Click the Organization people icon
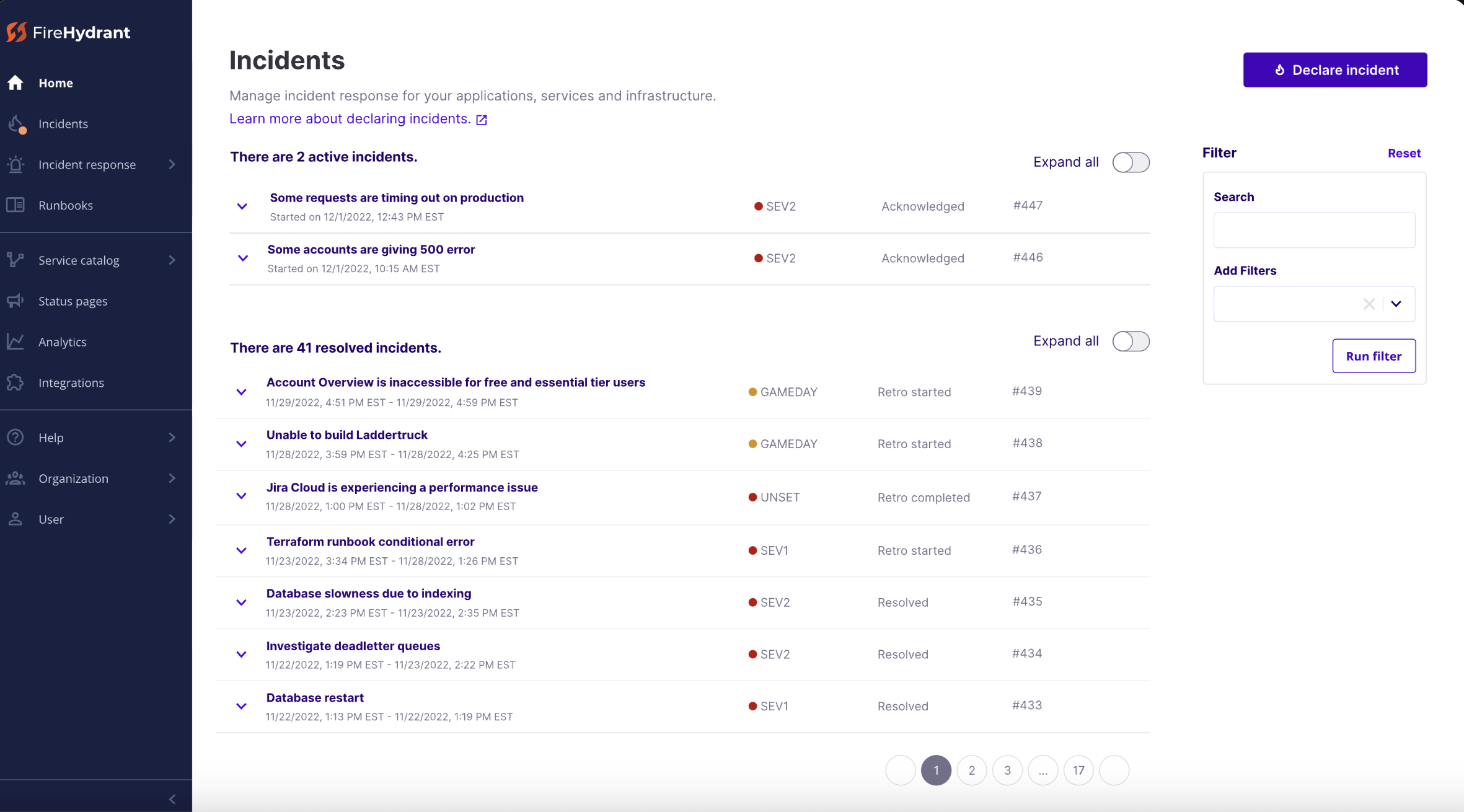Image resolution: width=1464 pixels, height=812 pixels. tap(15, 478)
